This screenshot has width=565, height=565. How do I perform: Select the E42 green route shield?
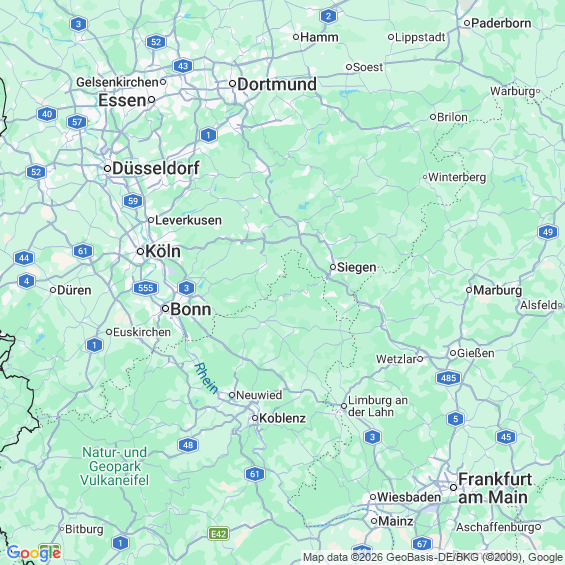coord(219,534)
